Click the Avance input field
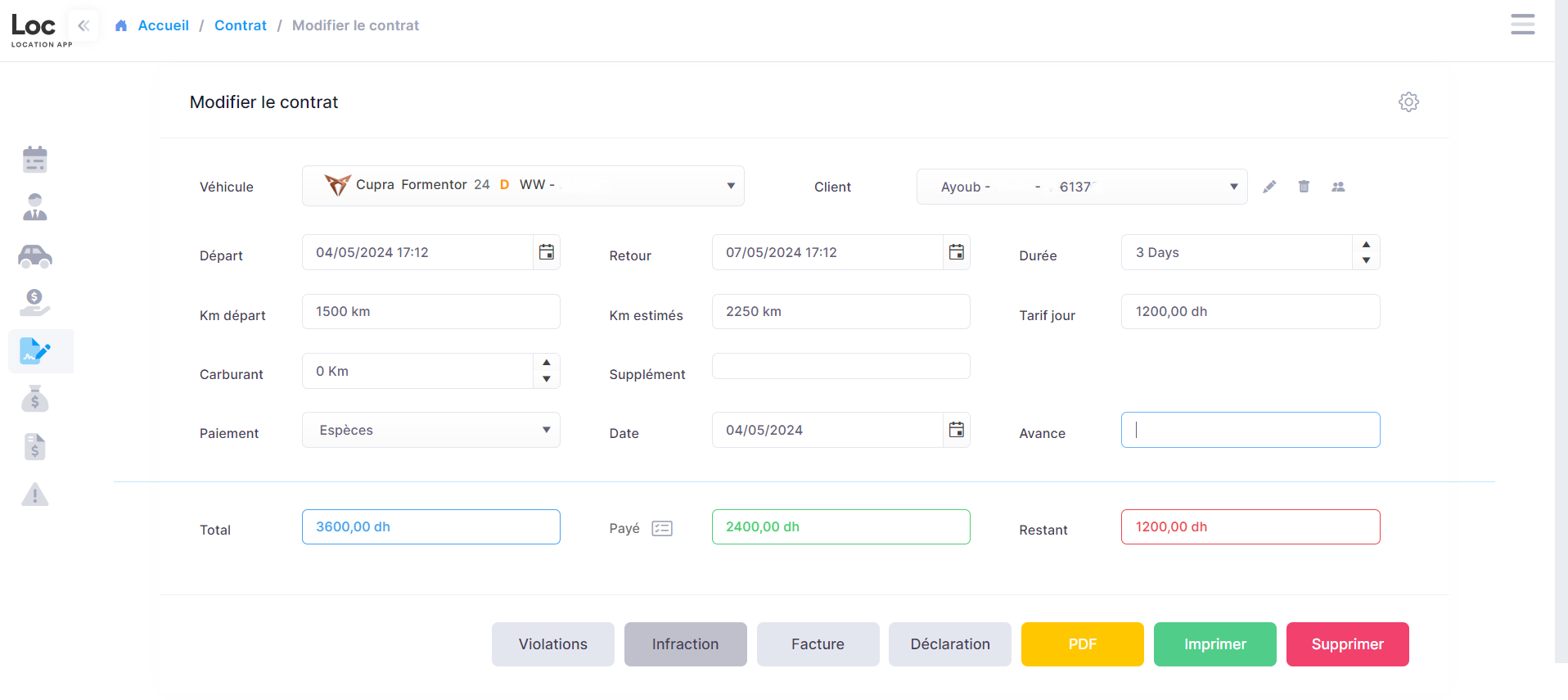The height and width of the screenshot is (700, 1568). click(x=1250, y=430)
